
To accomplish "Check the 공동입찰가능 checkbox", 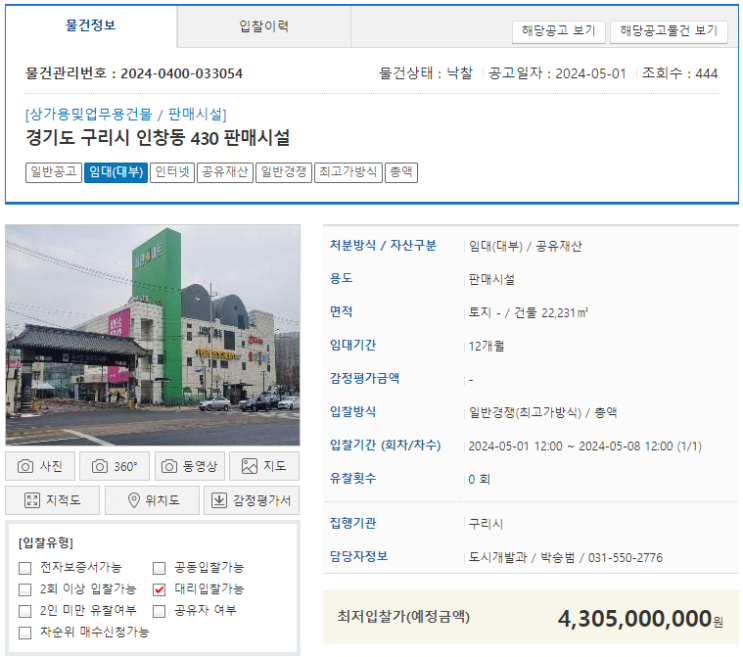I will coord(159,567).
